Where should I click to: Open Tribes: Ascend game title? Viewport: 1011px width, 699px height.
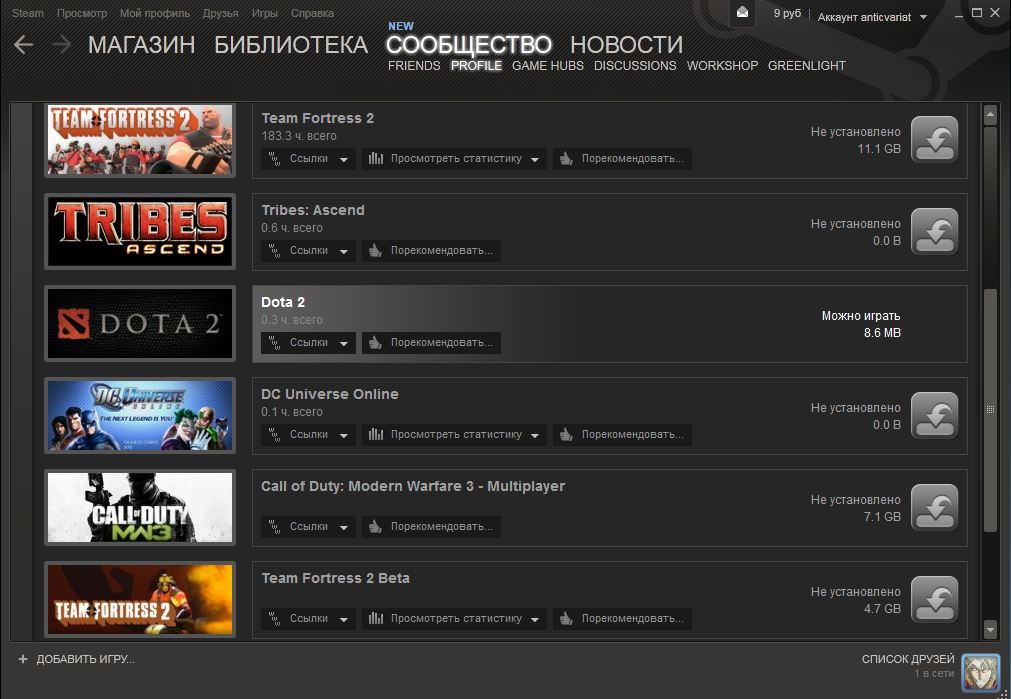click(x=313, y=210)
